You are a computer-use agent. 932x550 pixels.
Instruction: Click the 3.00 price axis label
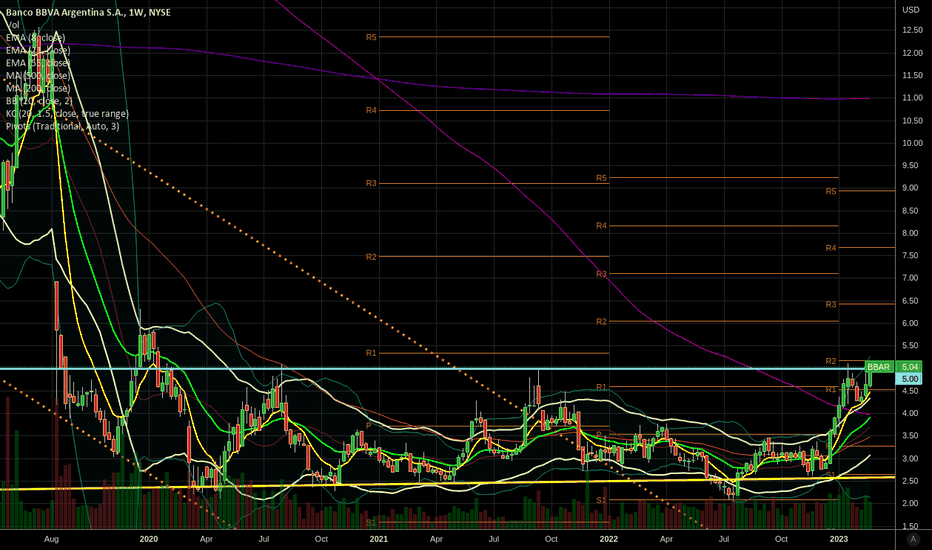click(911, 458)
